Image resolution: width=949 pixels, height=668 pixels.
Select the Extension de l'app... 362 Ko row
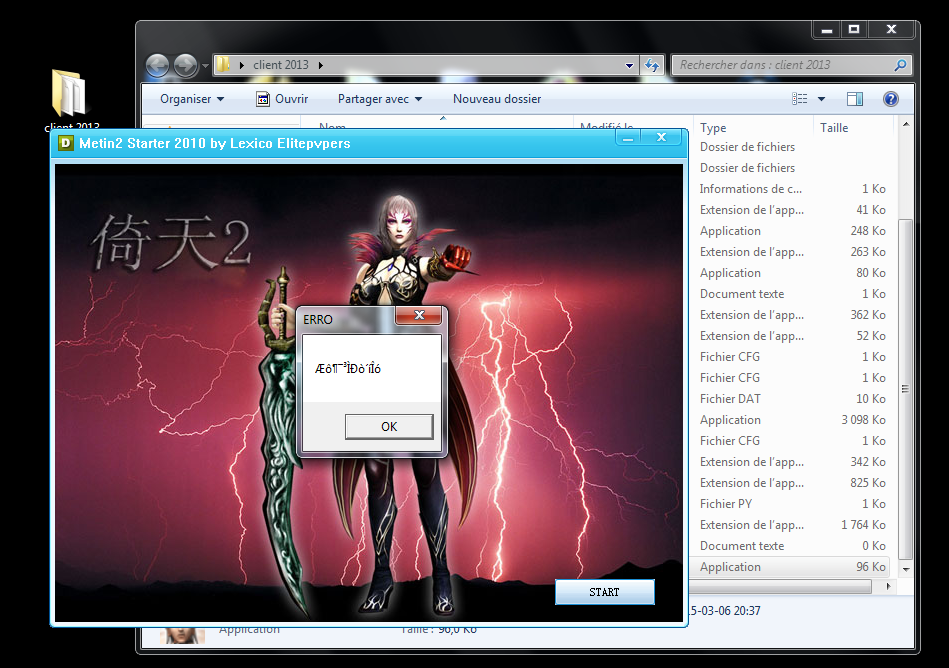[790, 315]
